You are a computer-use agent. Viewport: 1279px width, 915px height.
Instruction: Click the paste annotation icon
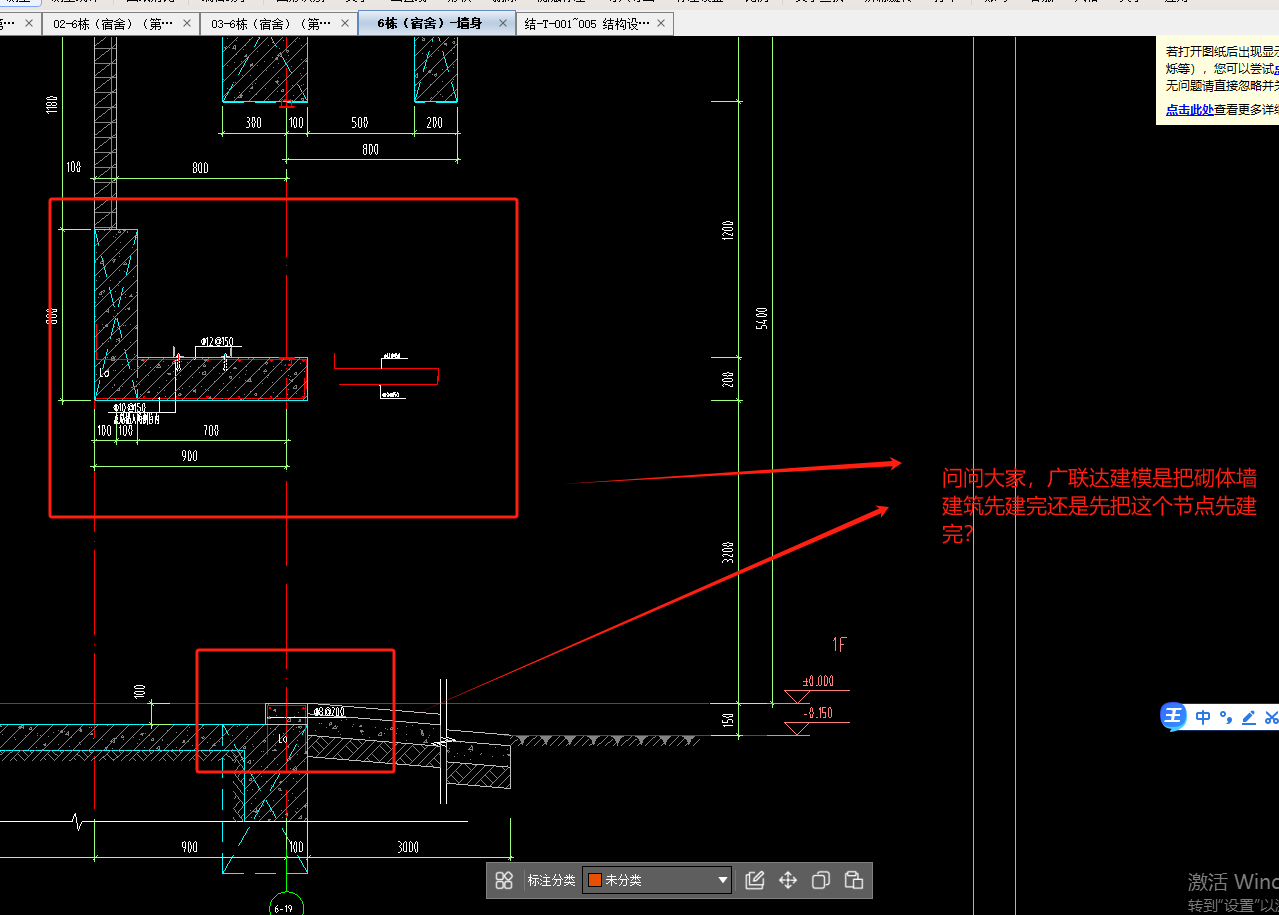point(853,880)
